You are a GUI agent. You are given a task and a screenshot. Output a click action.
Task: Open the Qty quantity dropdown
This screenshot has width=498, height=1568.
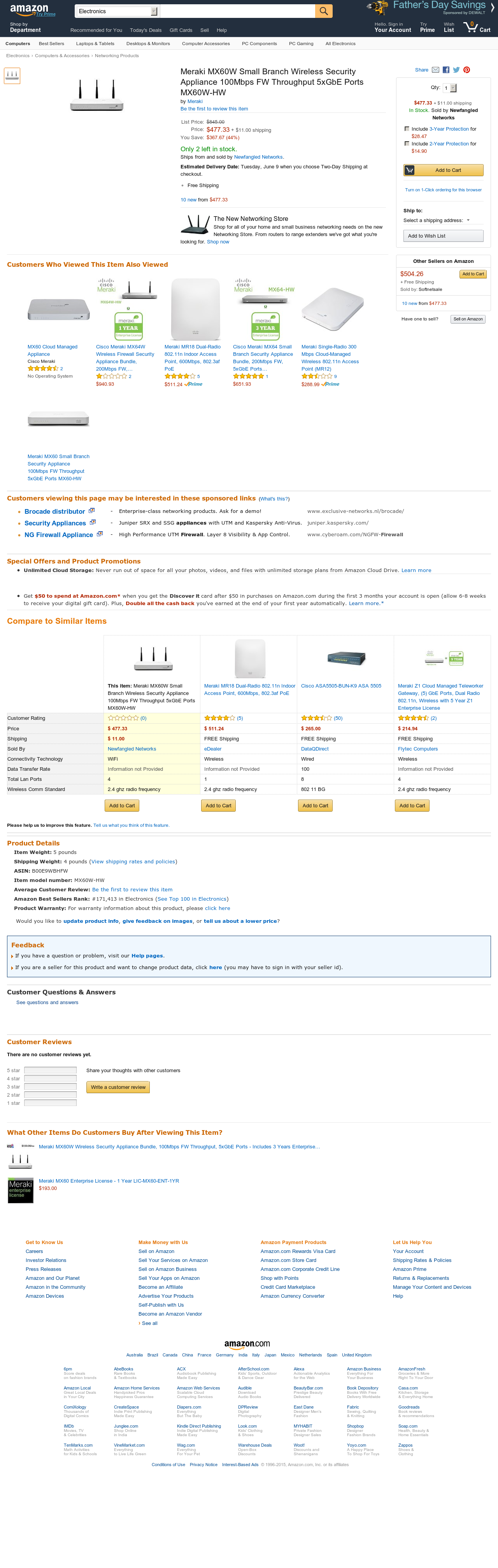(x=449, y=87)
